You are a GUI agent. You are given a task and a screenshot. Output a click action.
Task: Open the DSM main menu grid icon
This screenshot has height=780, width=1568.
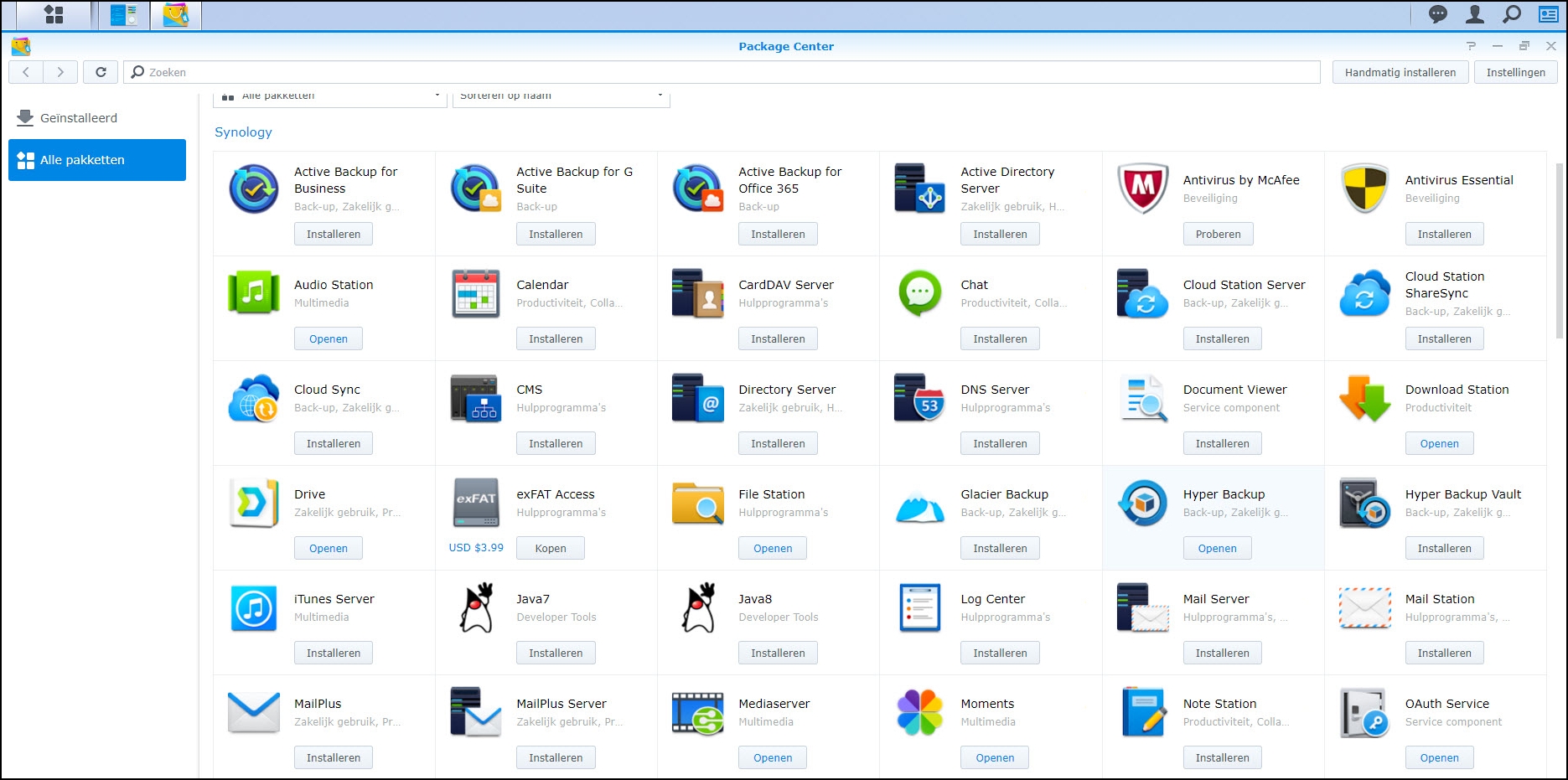click(x=54, y=14)
